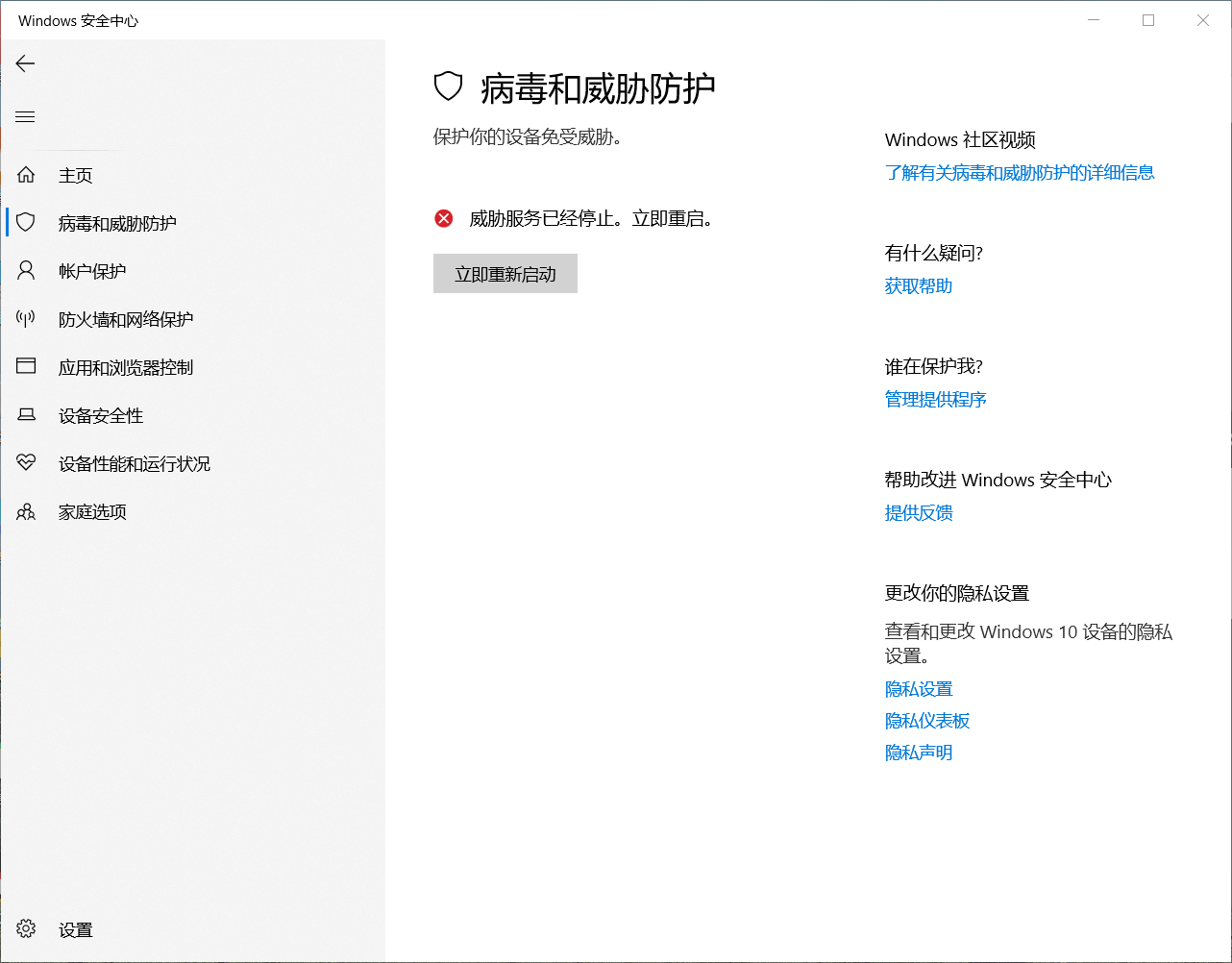
Task: Open the 隐私仪表板 link
Action: [x=927, y=721]
